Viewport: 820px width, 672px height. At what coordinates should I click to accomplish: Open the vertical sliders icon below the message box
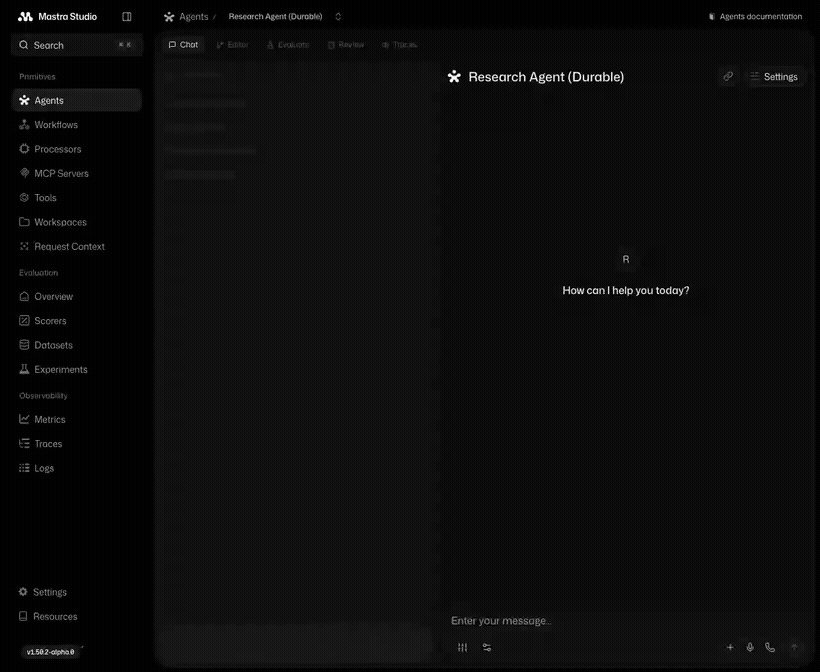(462, 647)
